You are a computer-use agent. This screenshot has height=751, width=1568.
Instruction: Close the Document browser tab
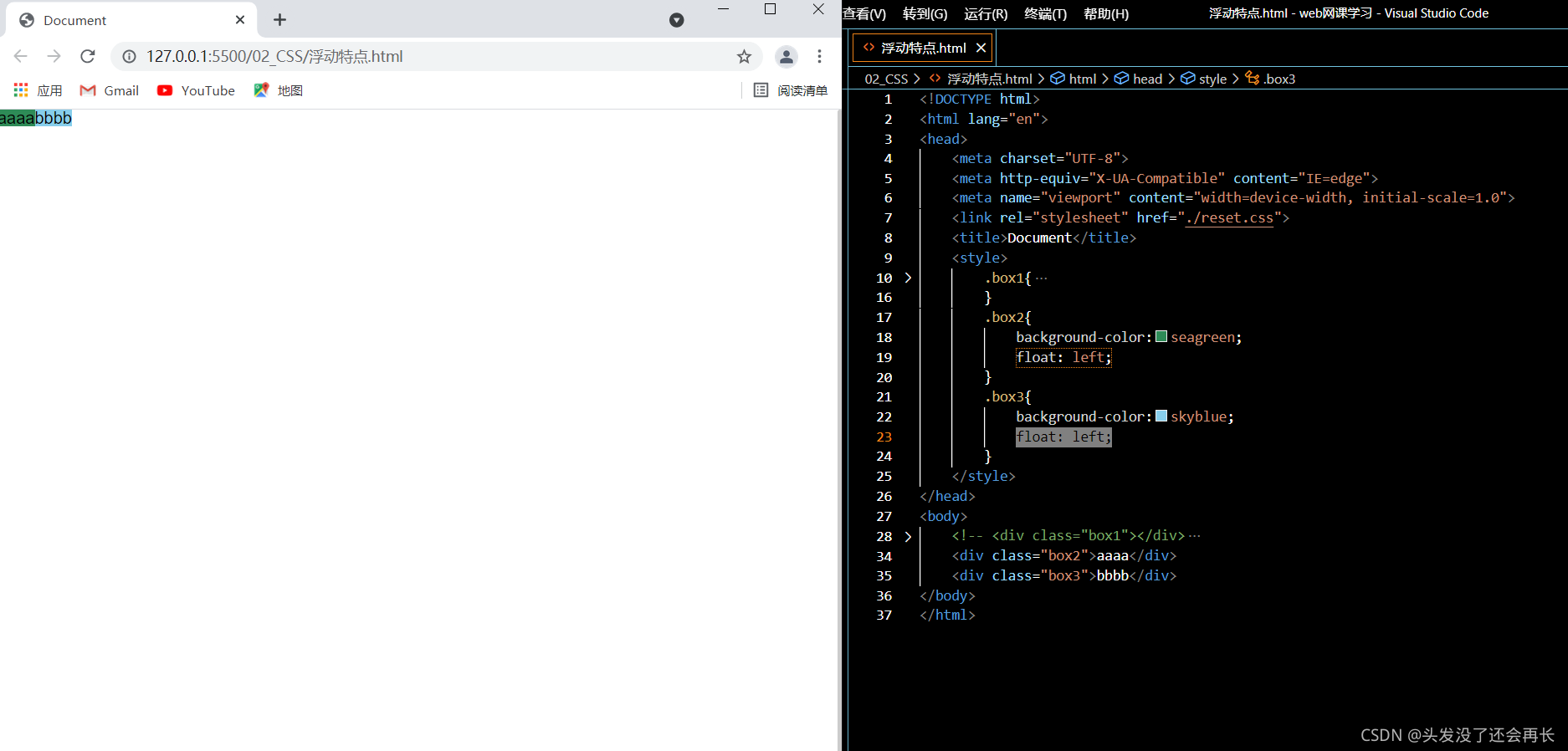tap(240, 19)
